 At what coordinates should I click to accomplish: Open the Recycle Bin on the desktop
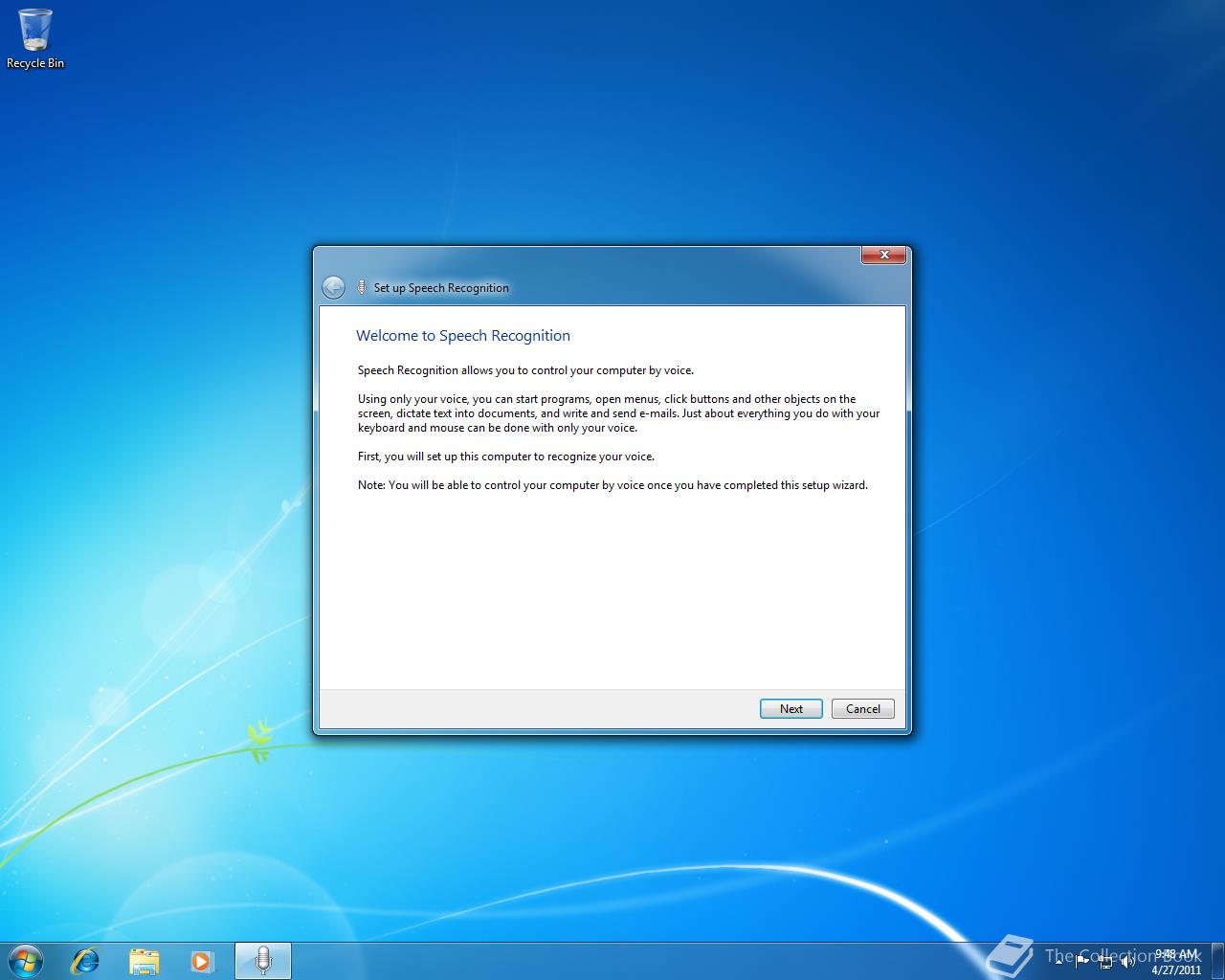[35, 31]
